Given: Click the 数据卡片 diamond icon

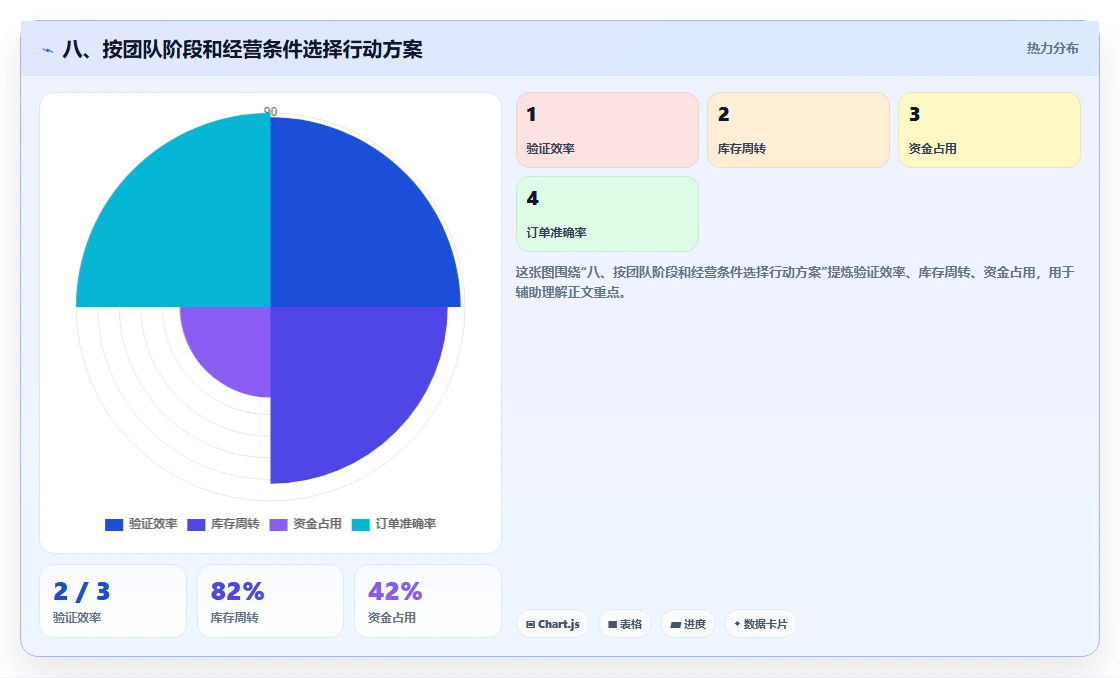Looking at the screenshot, I should [737, 624].
